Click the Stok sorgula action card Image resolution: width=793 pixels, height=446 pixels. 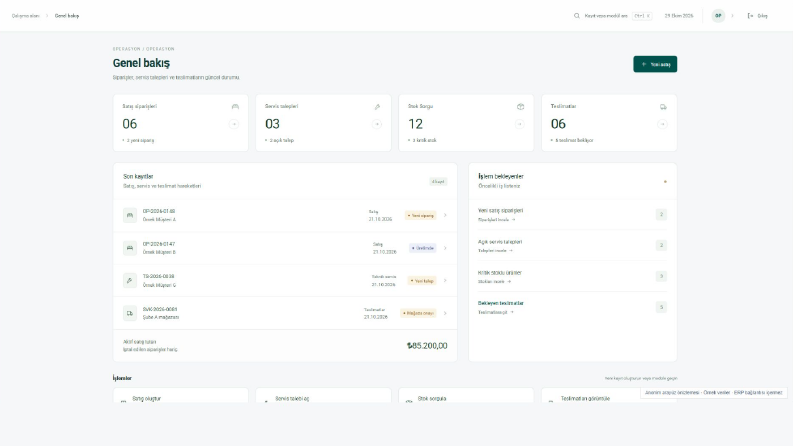466,395
